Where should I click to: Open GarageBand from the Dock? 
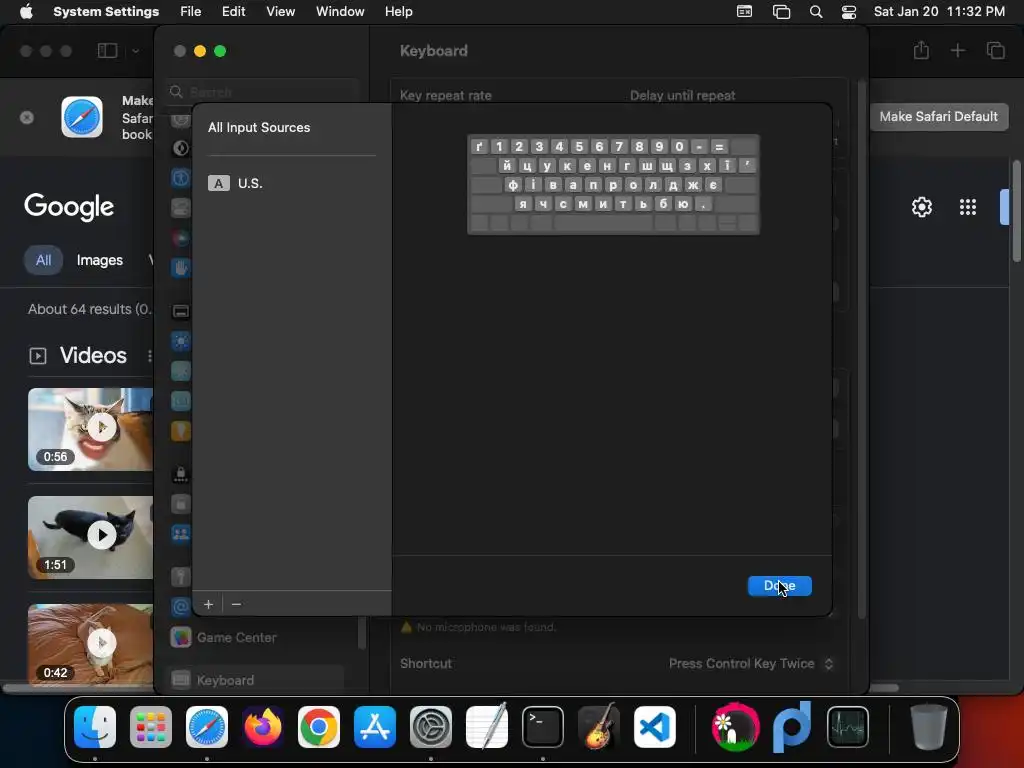click(x=599, y=727)
